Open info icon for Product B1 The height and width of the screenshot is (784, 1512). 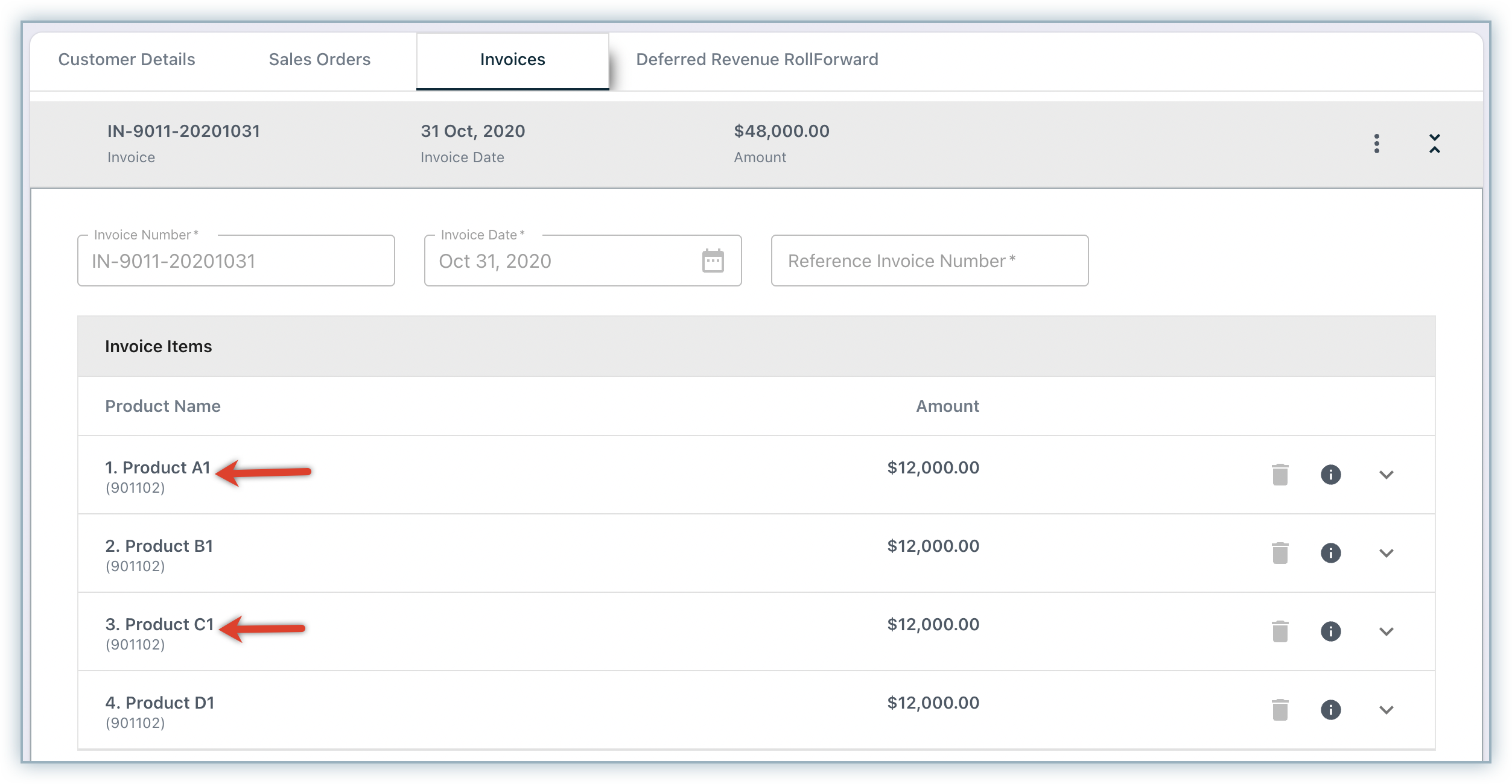(1330, 553)
